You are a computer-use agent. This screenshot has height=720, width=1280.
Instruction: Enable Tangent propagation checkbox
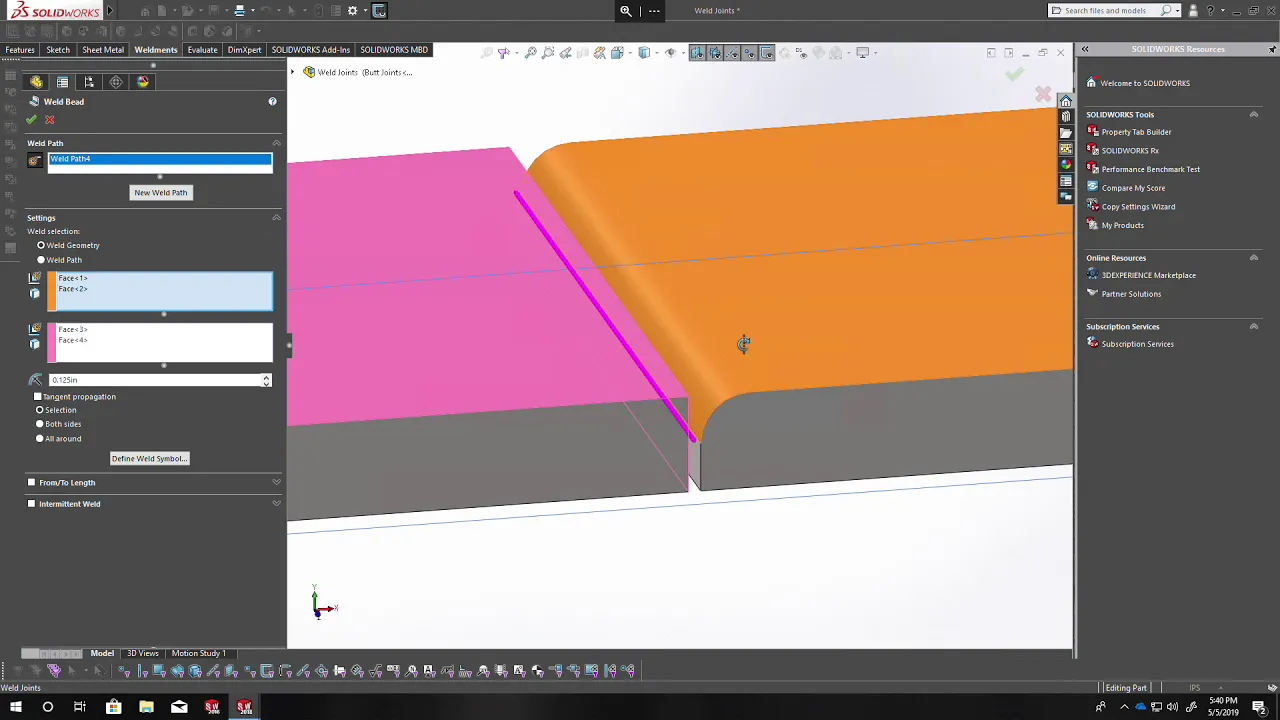click(x=38, y=397)
